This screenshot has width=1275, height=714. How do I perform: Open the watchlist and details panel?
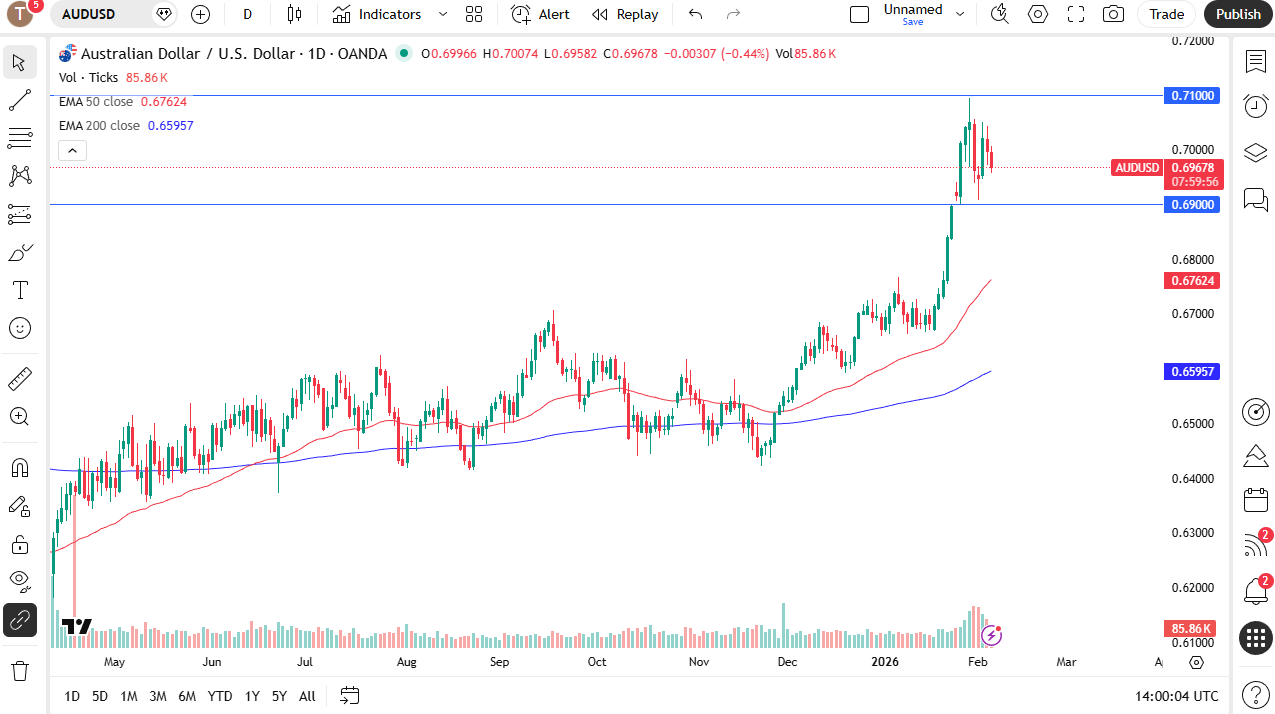click(x=1256, y=62)
